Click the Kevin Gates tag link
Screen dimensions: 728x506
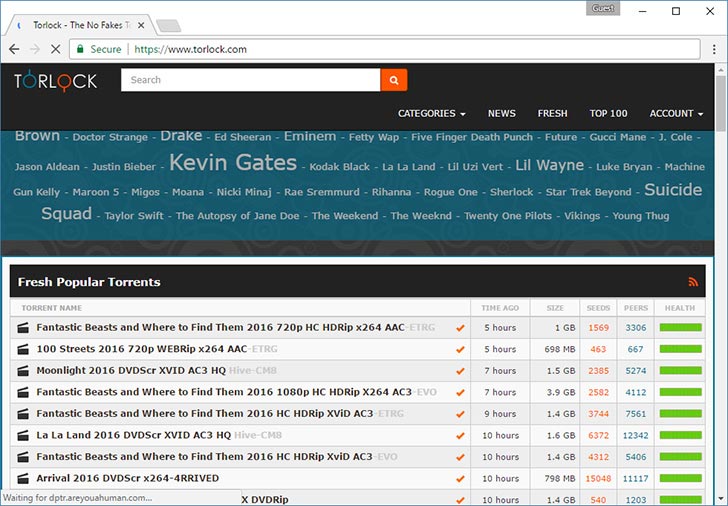point(233,163)
